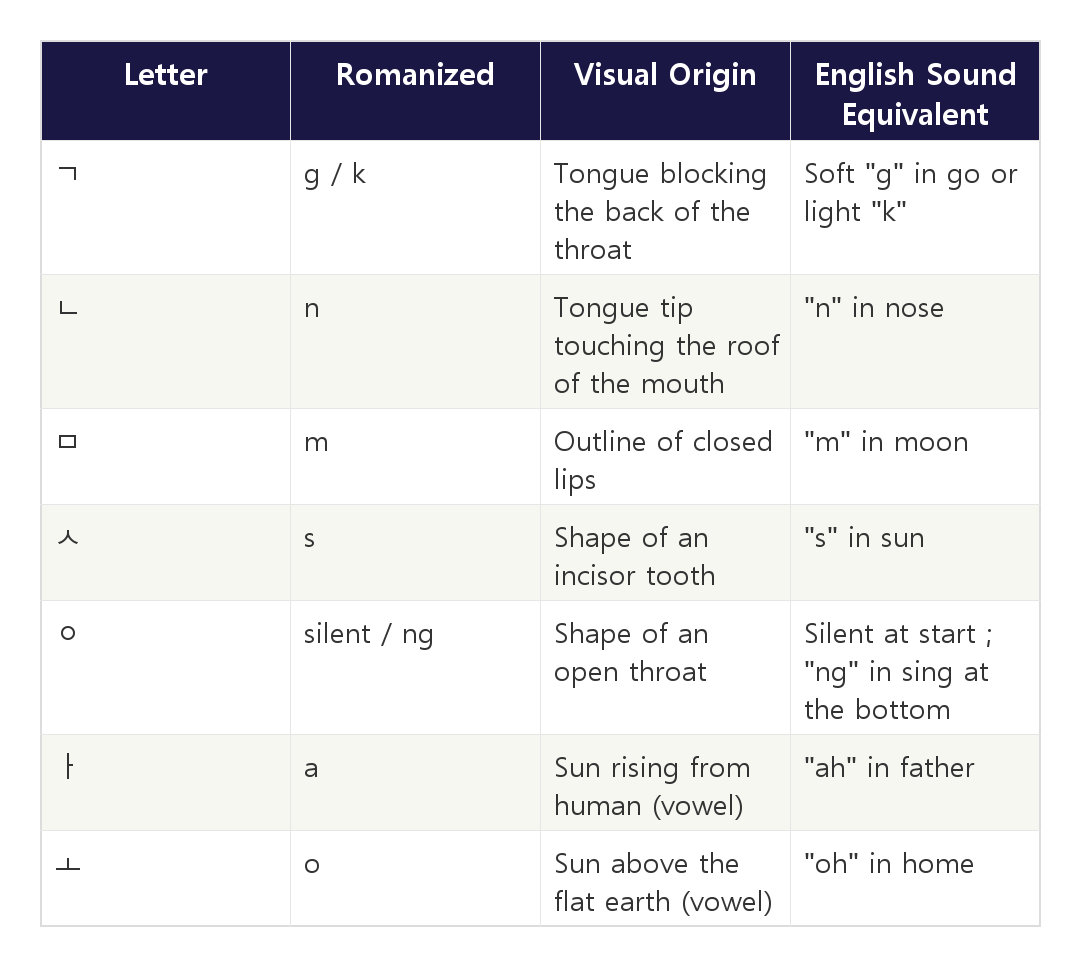Select the ㅏ vowel glyph
Screen dimensions: 1080x966
pyautogui.click(x=68, y=766)
